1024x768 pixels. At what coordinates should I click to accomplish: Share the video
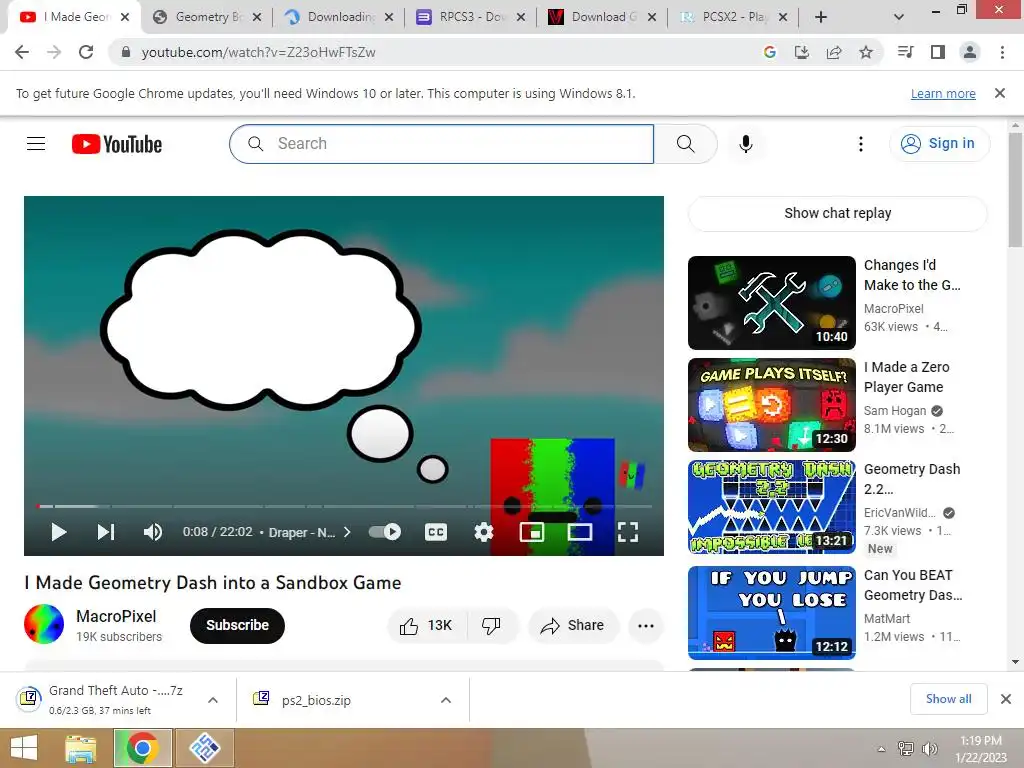(573, 626)
